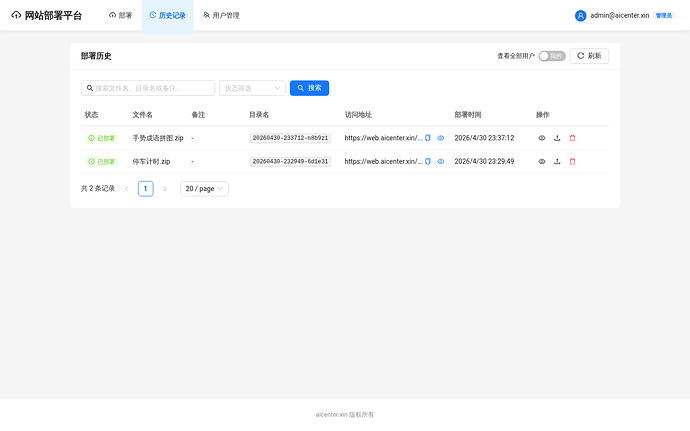Open the 状态筛选 dropdown
This screenshot has width=690, height=431.
[x=252, y=88]
